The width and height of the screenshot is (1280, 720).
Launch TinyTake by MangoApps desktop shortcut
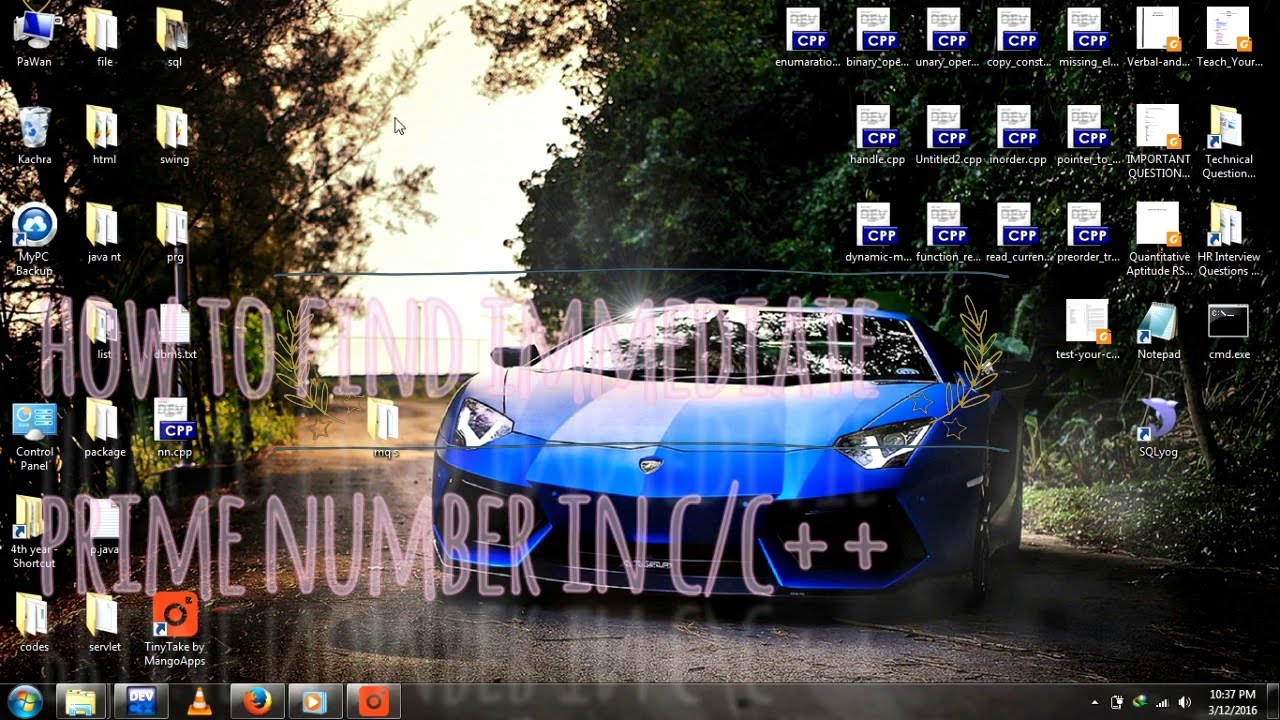point(174,630)
